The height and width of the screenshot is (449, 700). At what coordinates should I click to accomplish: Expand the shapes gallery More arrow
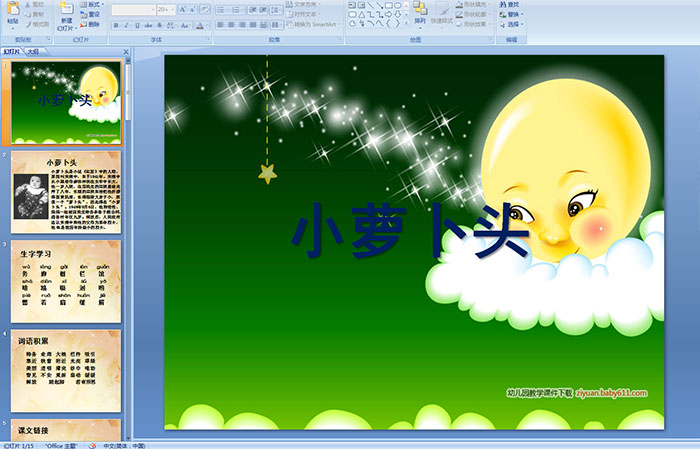[406, 23]
